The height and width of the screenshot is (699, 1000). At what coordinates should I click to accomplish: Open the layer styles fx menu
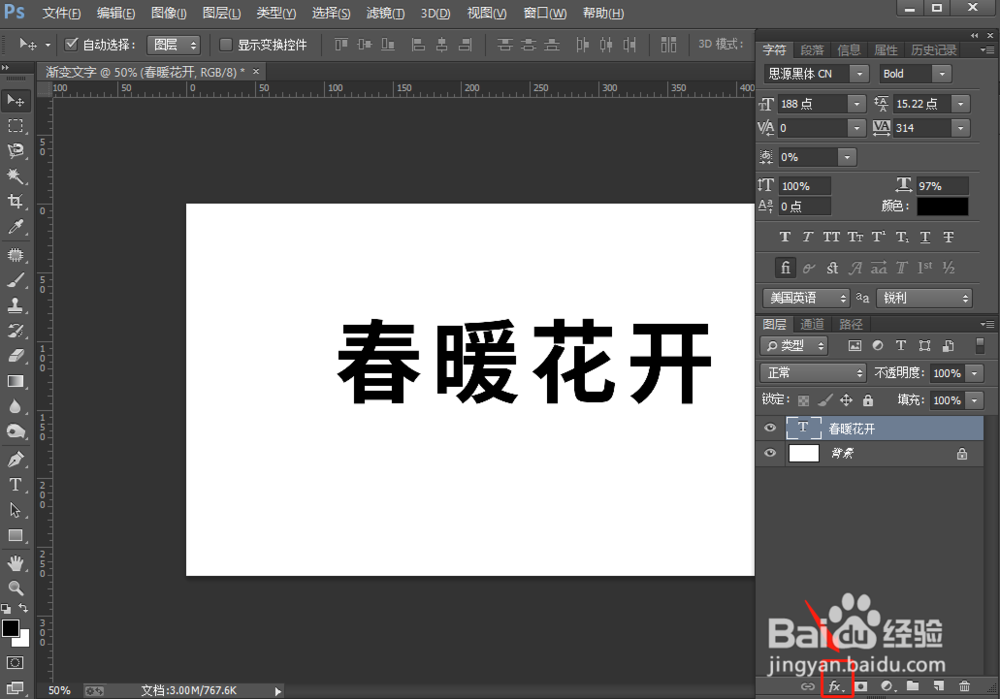(x=835, y=687)
